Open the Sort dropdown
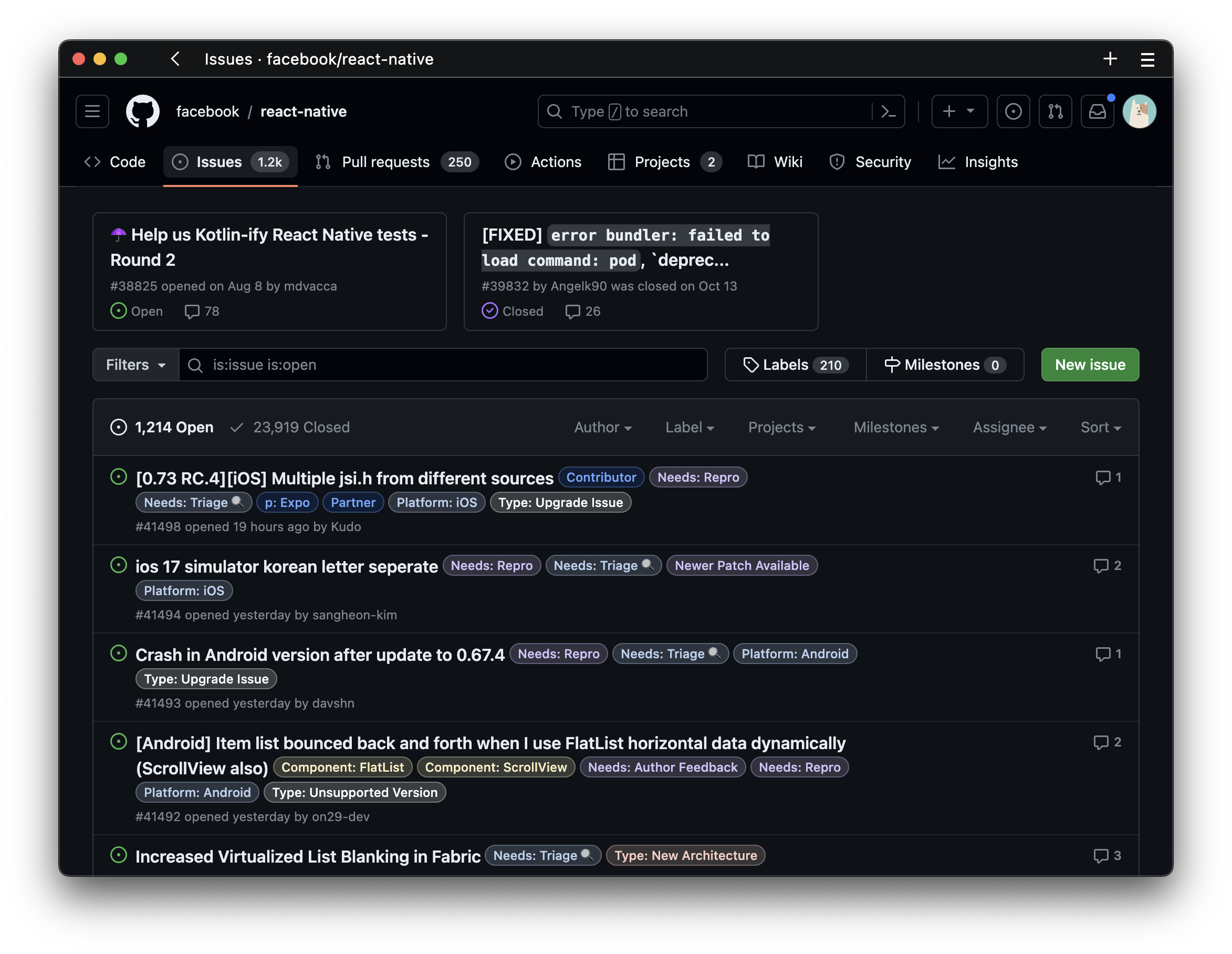 pos(1100,427)
